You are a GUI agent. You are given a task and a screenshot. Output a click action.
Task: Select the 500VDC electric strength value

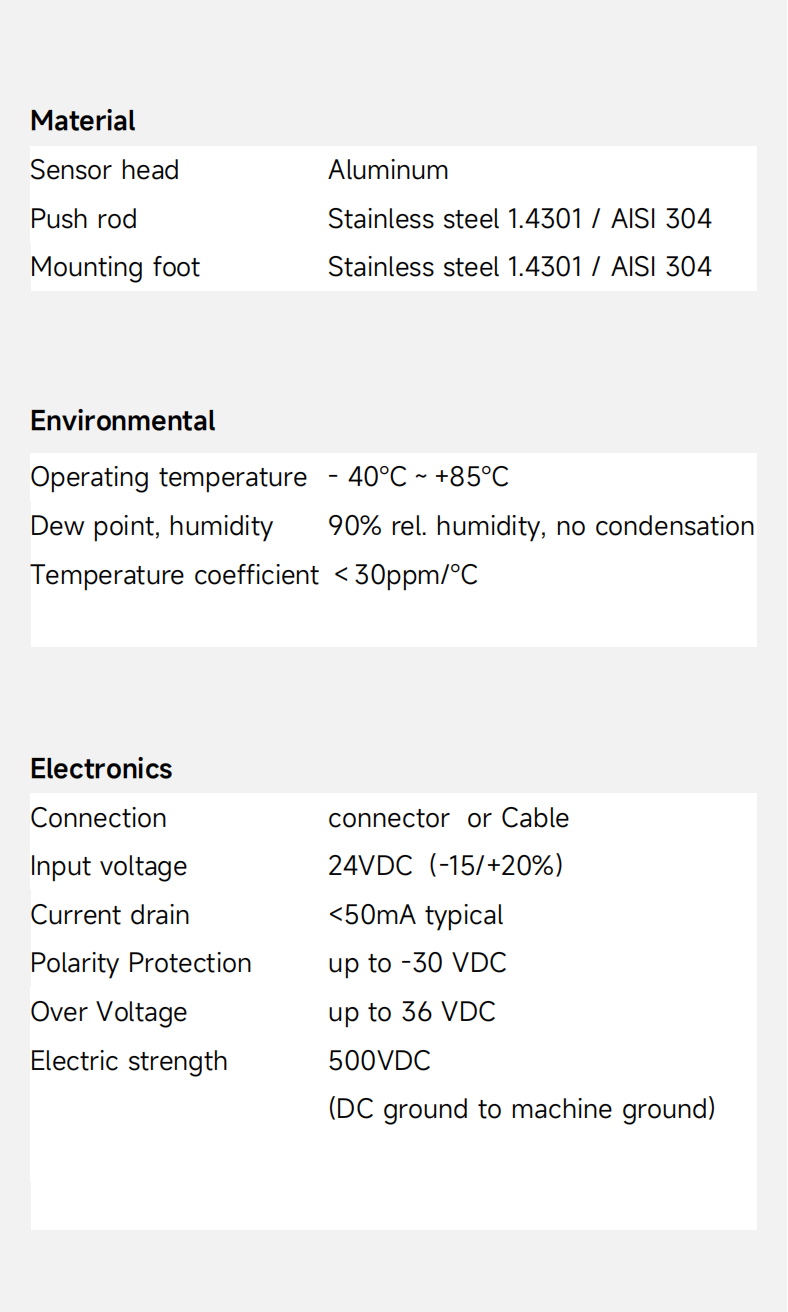point(379,1061)
